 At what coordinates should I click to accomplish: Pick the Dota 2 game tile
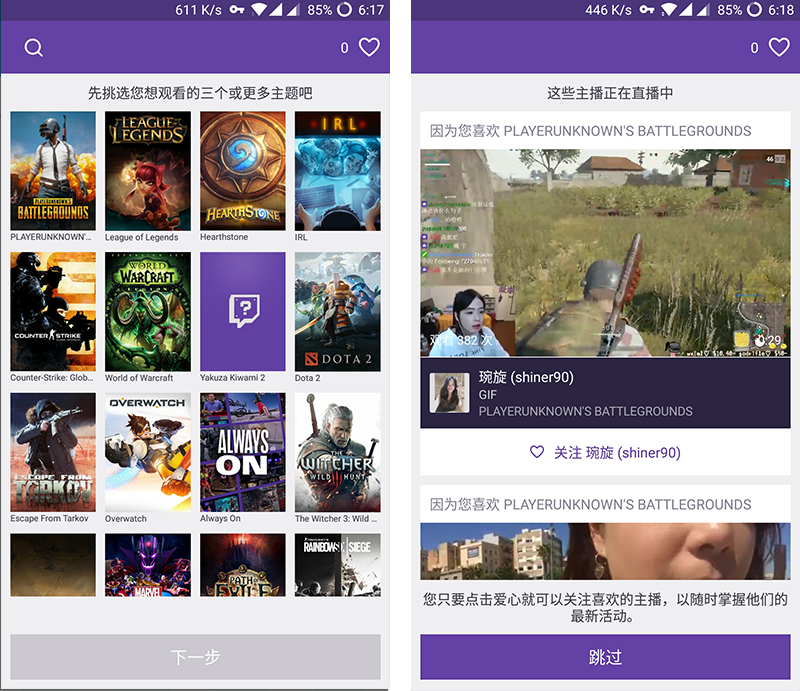click(337, 312)
